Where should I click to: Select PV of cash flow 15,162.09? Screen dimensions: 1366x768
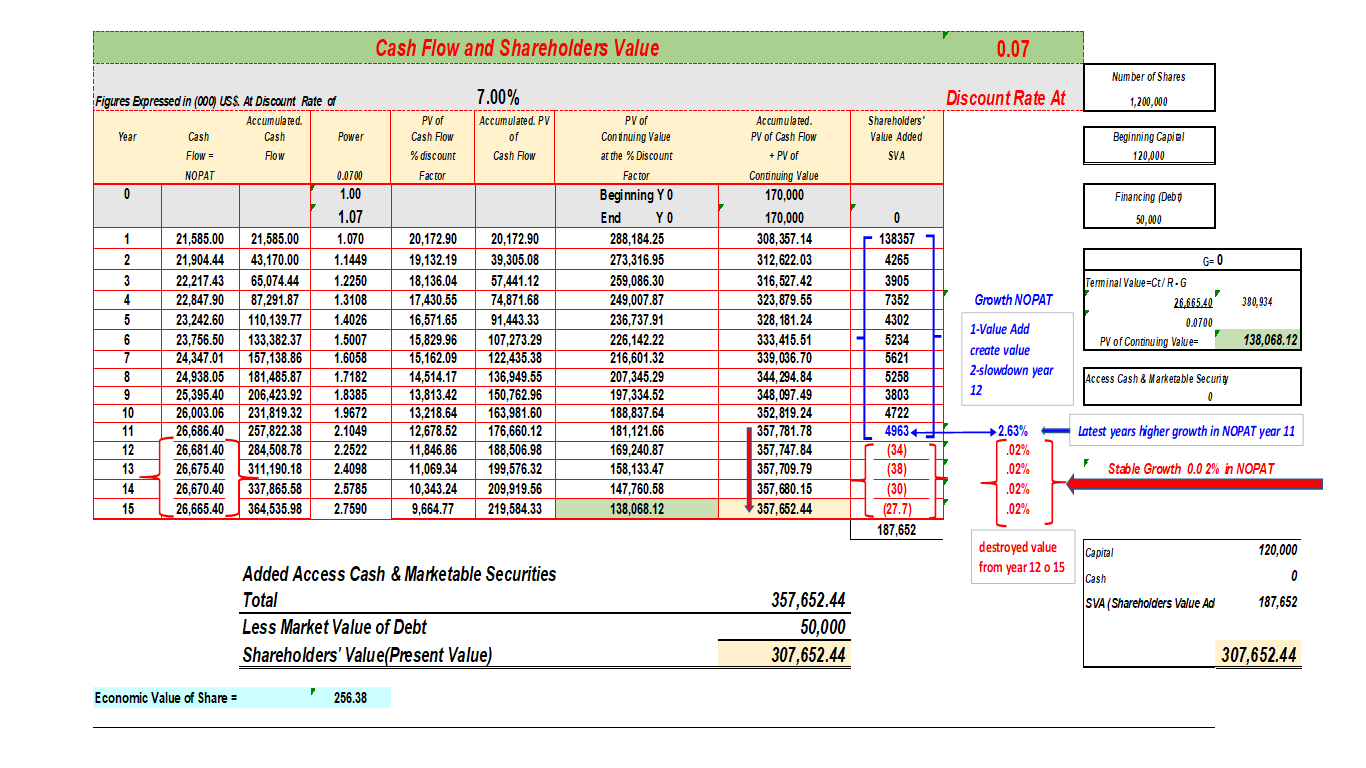tap(433, 360)
